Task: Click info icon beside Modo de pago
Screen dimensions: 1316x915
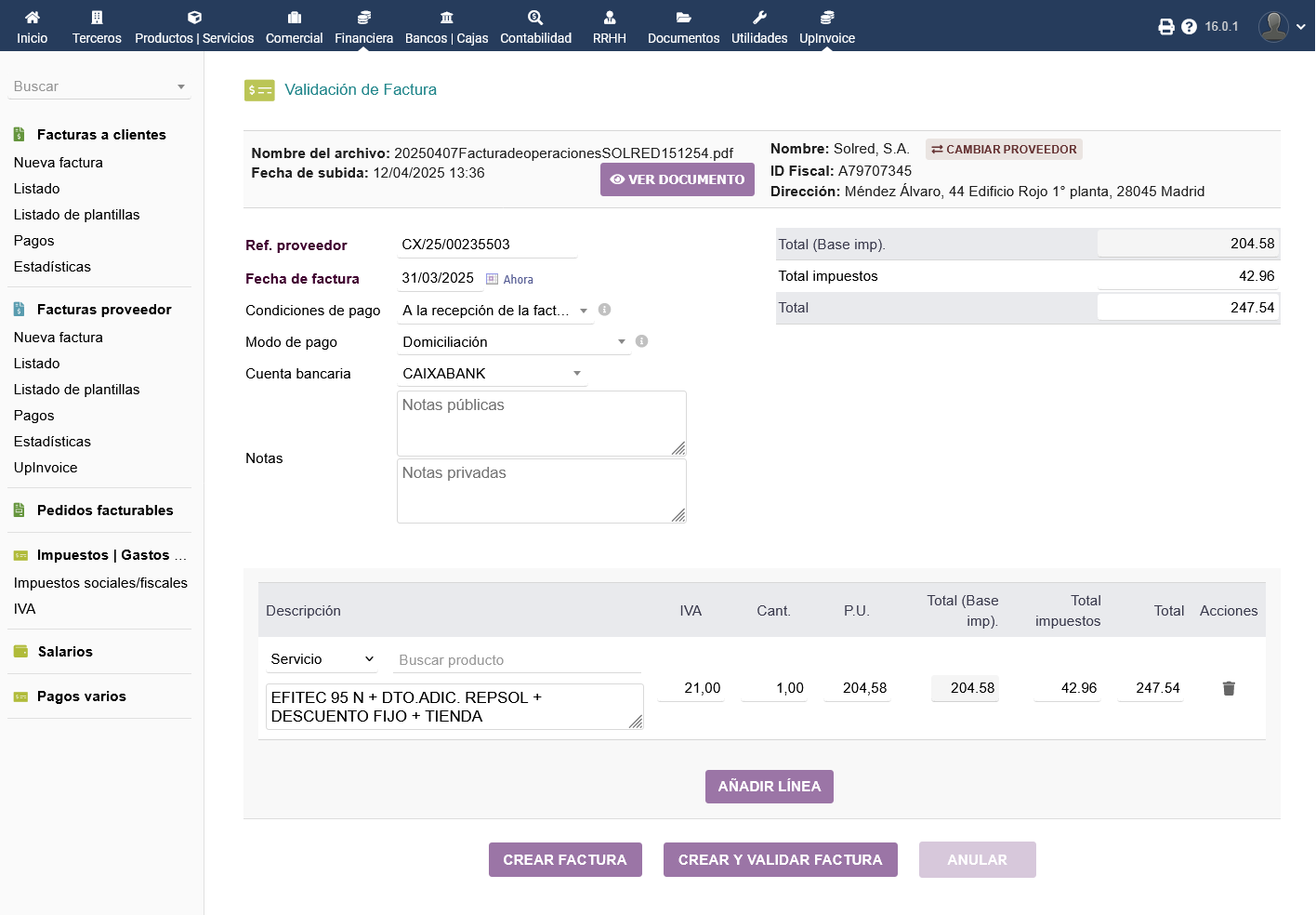Action: point(641,341)
